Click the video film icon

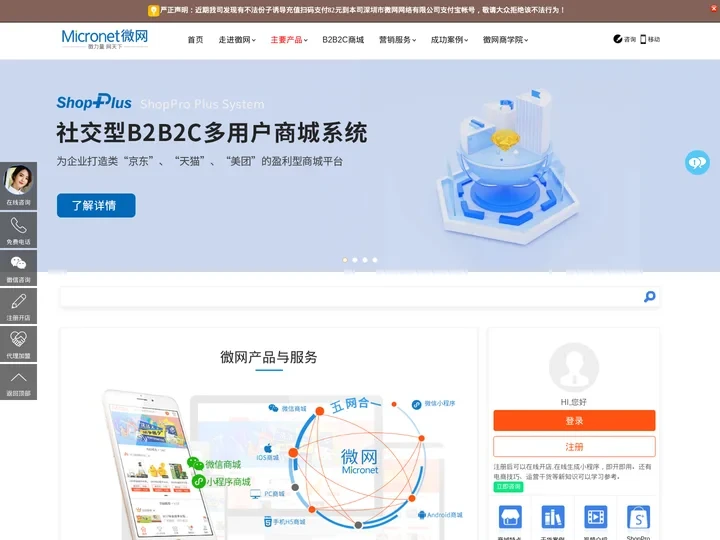596,517
